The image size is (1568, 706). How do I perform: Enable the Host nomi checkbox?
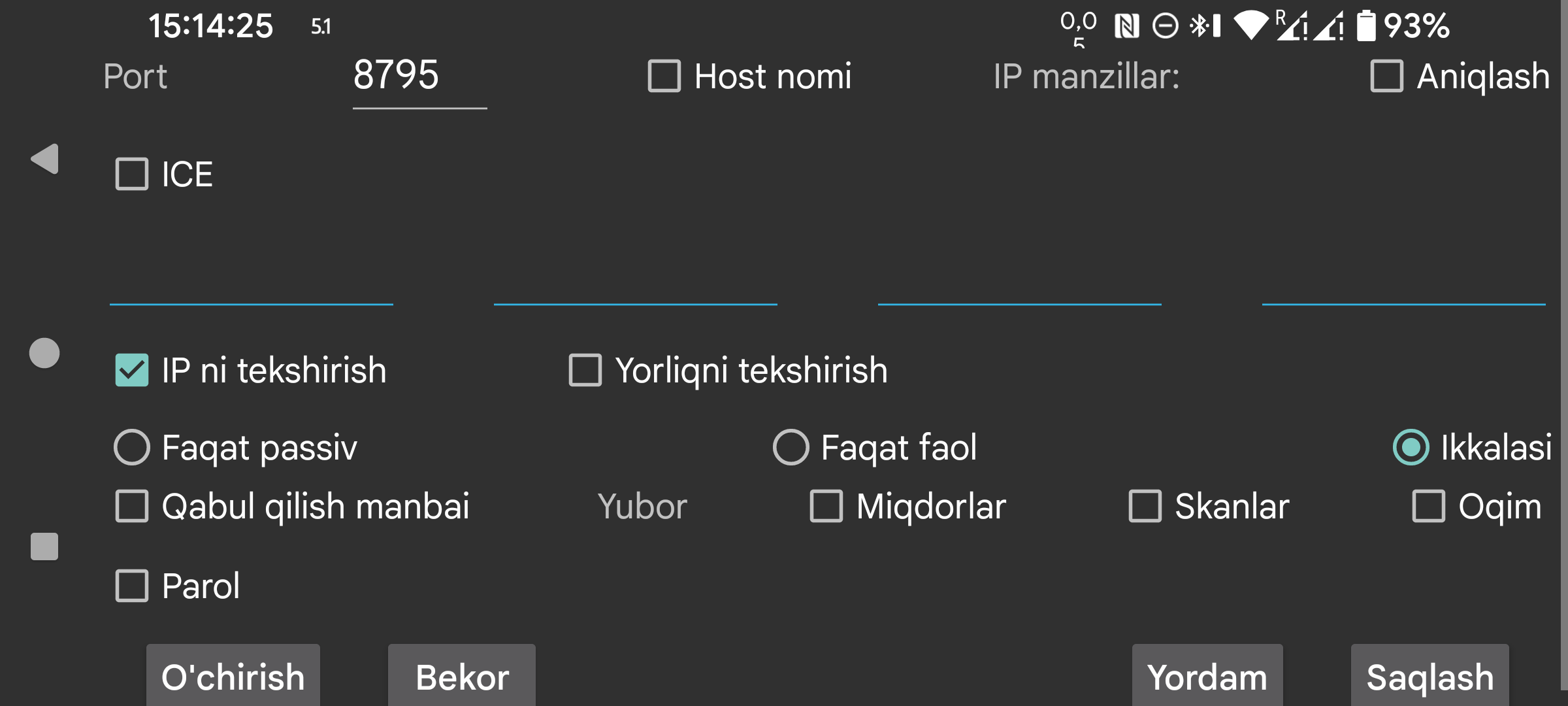point(662,76)
